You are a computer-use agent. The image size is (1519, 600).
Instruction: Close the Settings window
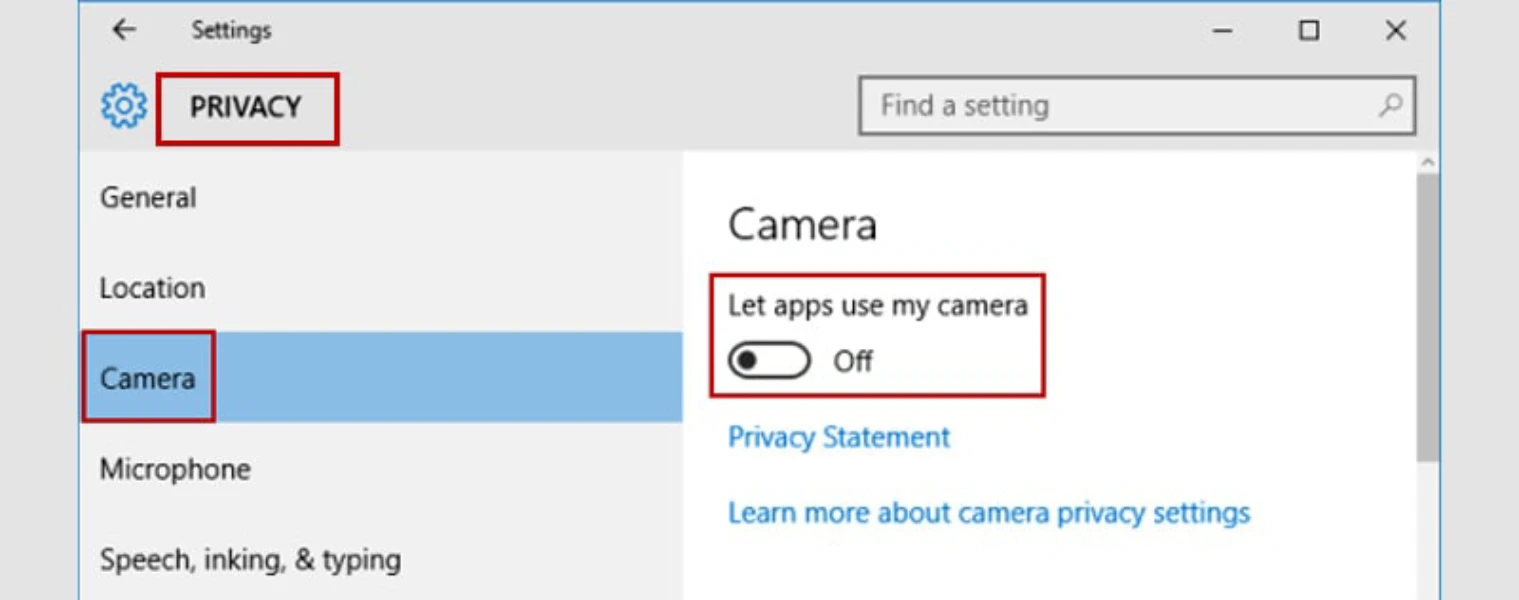click(1396, 31)
